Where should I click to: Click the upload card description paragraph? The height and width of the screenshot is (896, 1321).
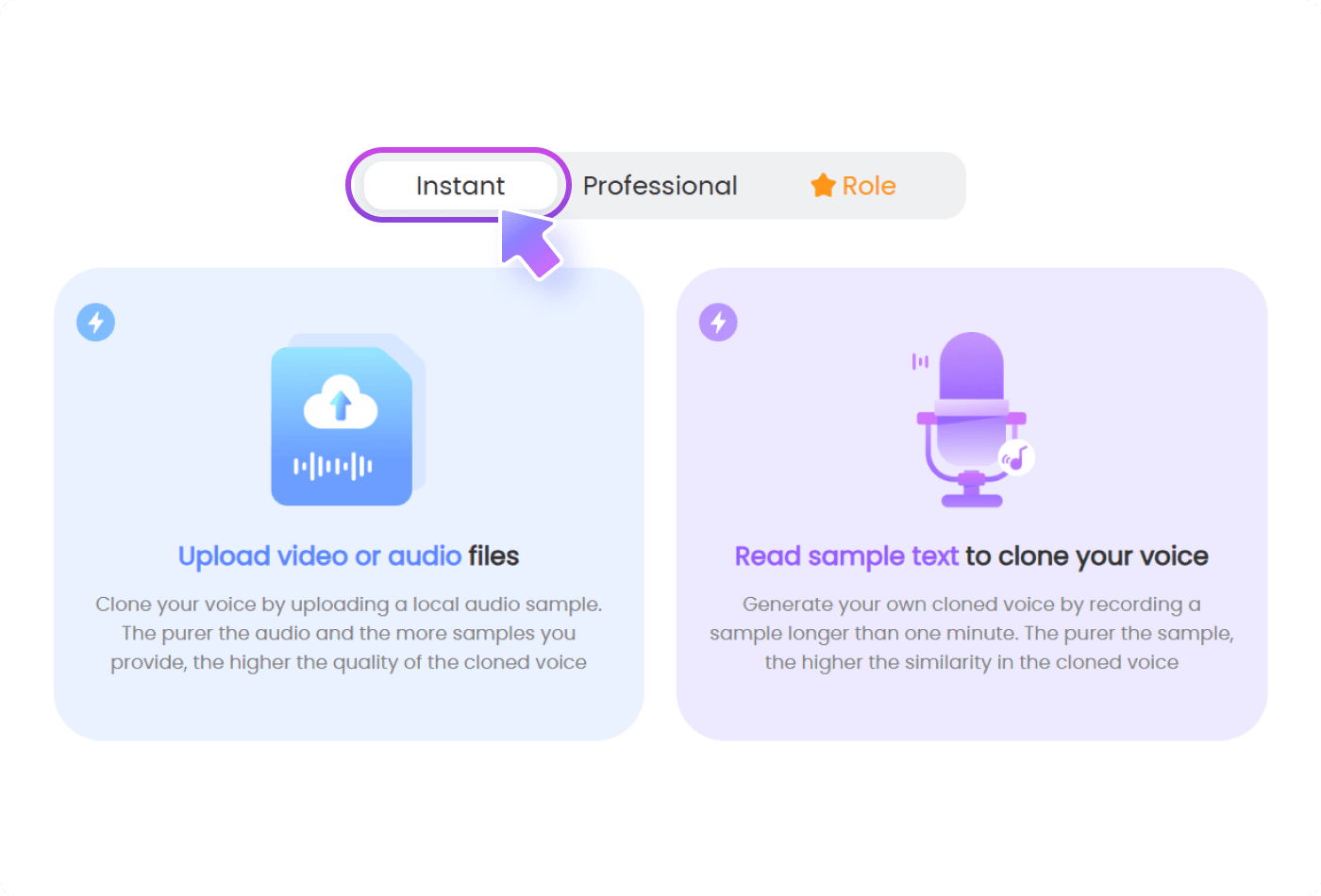pyautogui.click(x=348, y=633)
